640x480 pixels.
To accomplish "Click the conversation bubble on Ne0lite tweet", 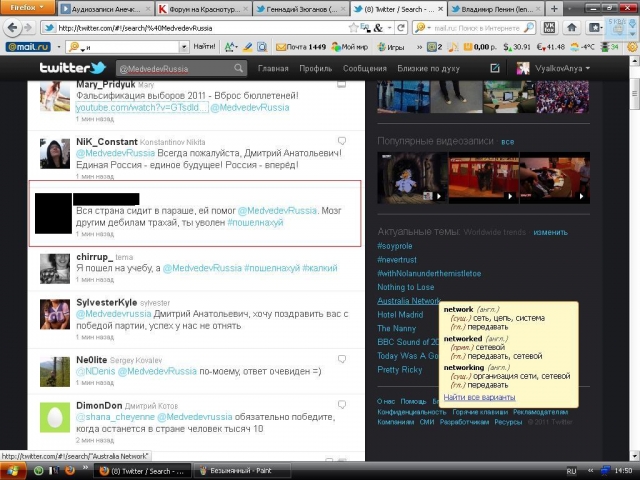I will 342,359.
